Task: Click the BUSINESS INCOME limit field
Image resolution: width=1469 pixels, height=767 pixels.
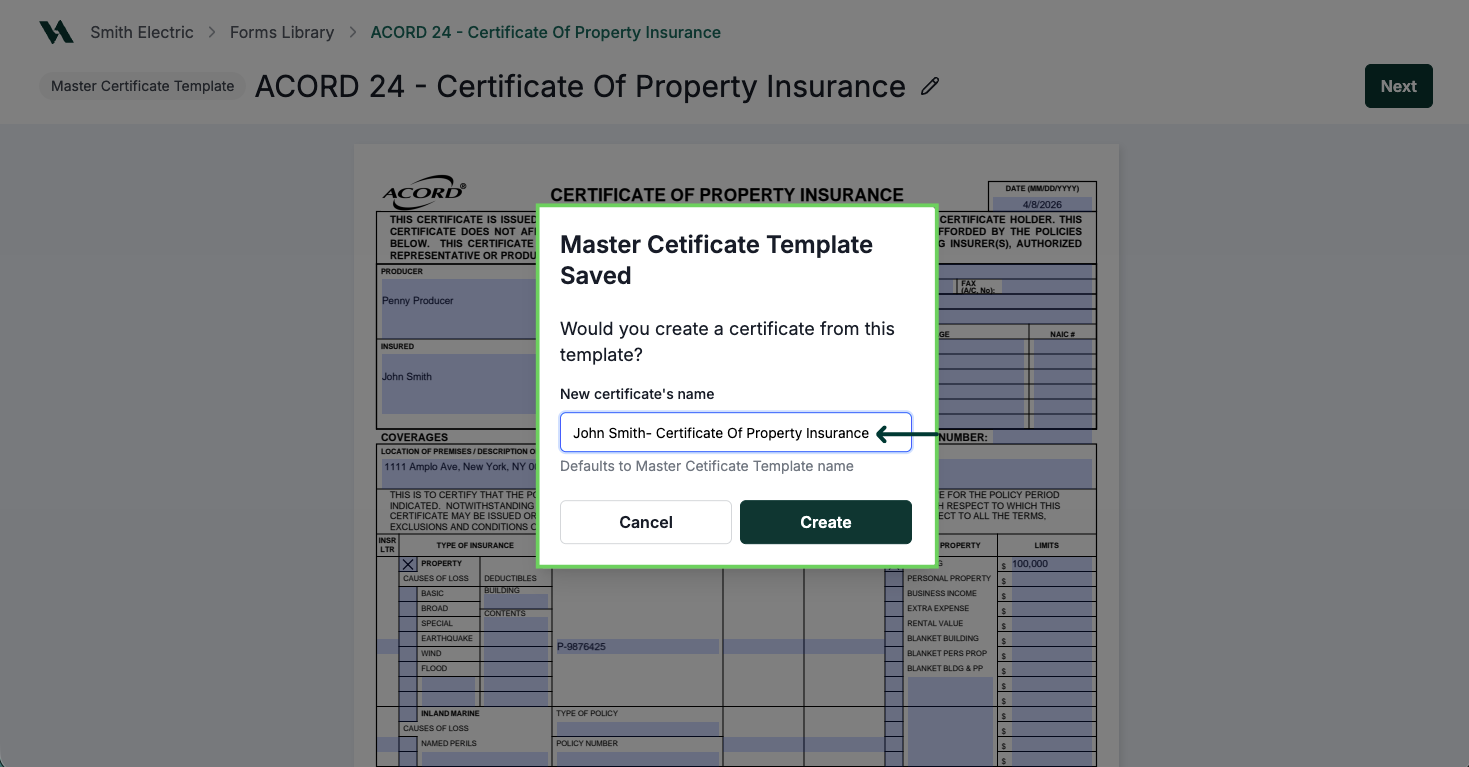Action: tap(1053, 594)
